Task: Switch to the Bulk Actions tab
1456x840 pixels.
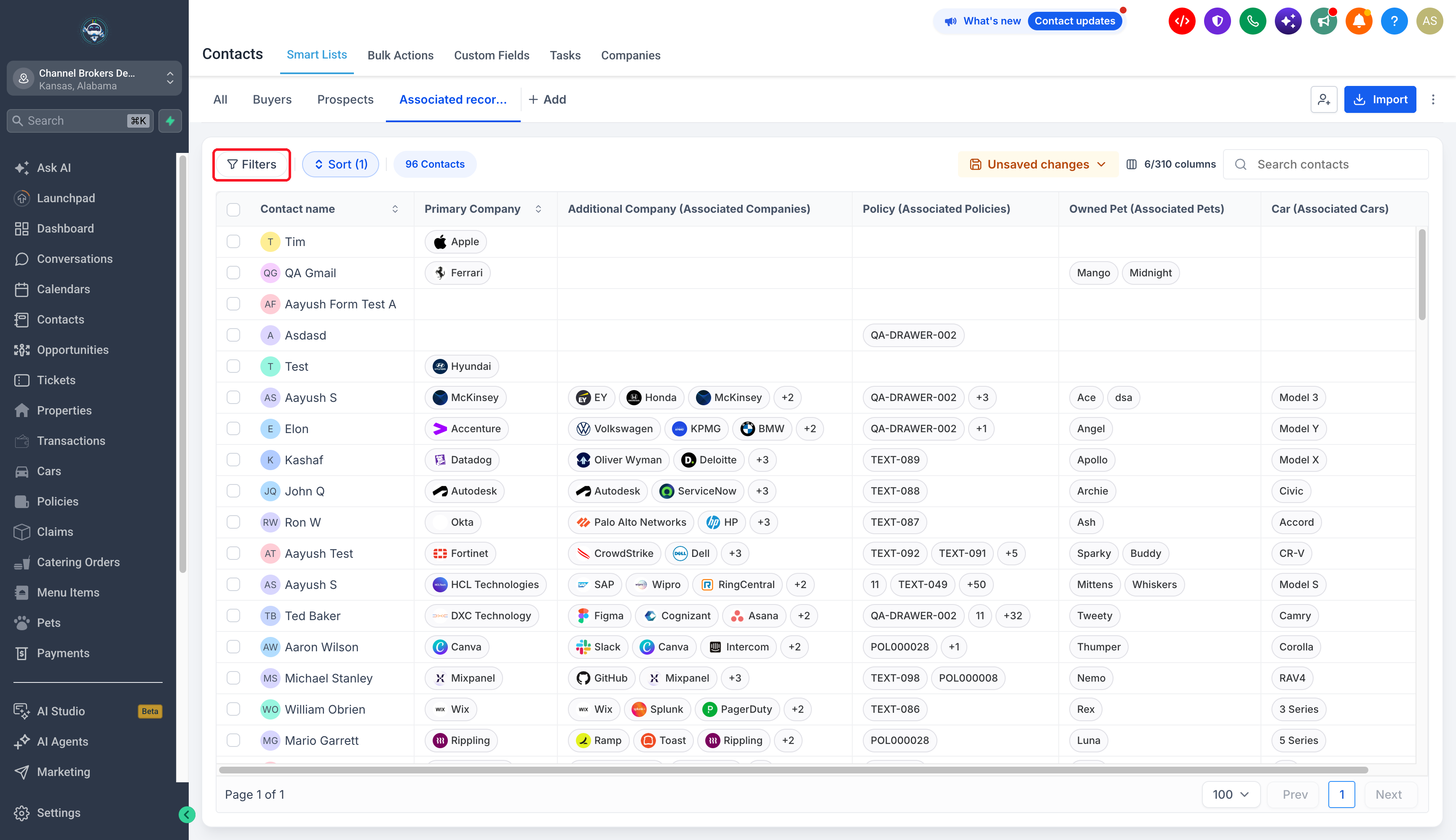Action: coord(400,55)
